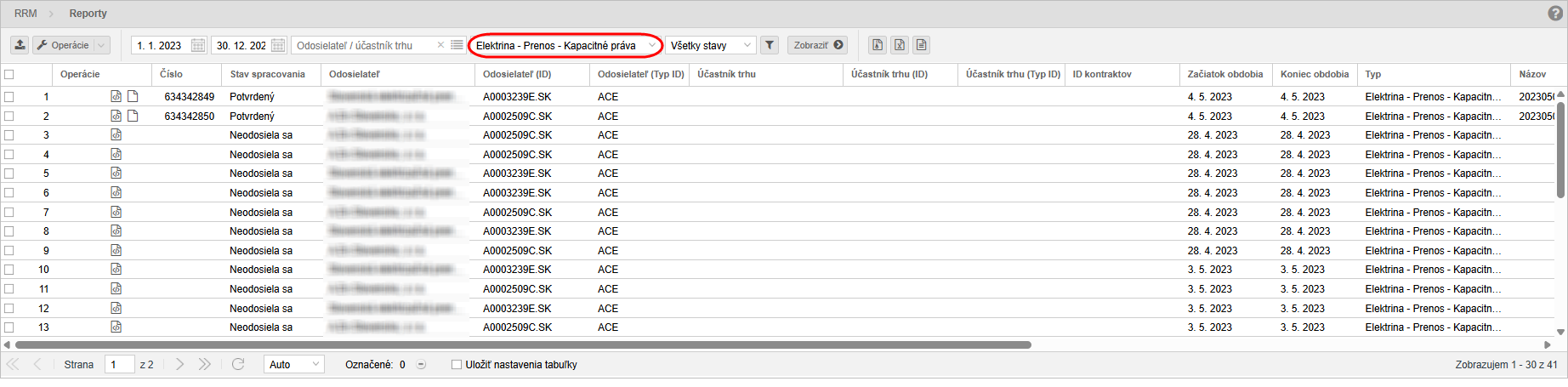Image resolution: width=1568 pixels, height=387 pixels.
Task: Open the help question mark icon
Action: pyautogui.click(x=1555, y=14)
